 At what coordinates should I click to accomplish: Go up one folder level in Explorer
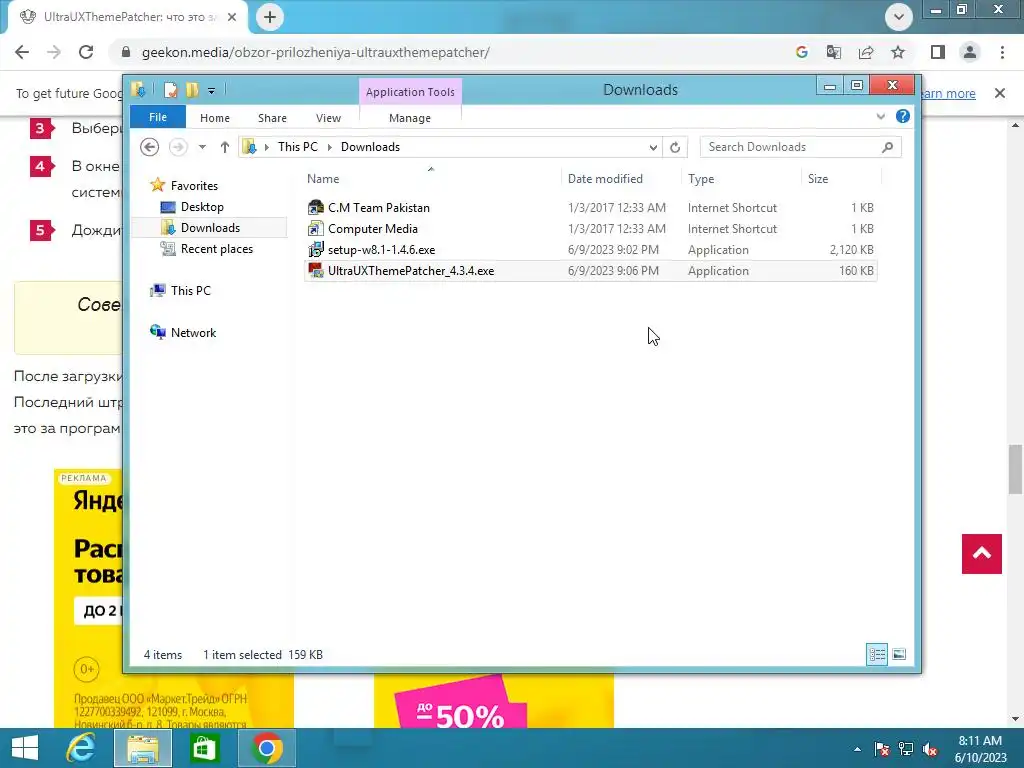[225, 147]
